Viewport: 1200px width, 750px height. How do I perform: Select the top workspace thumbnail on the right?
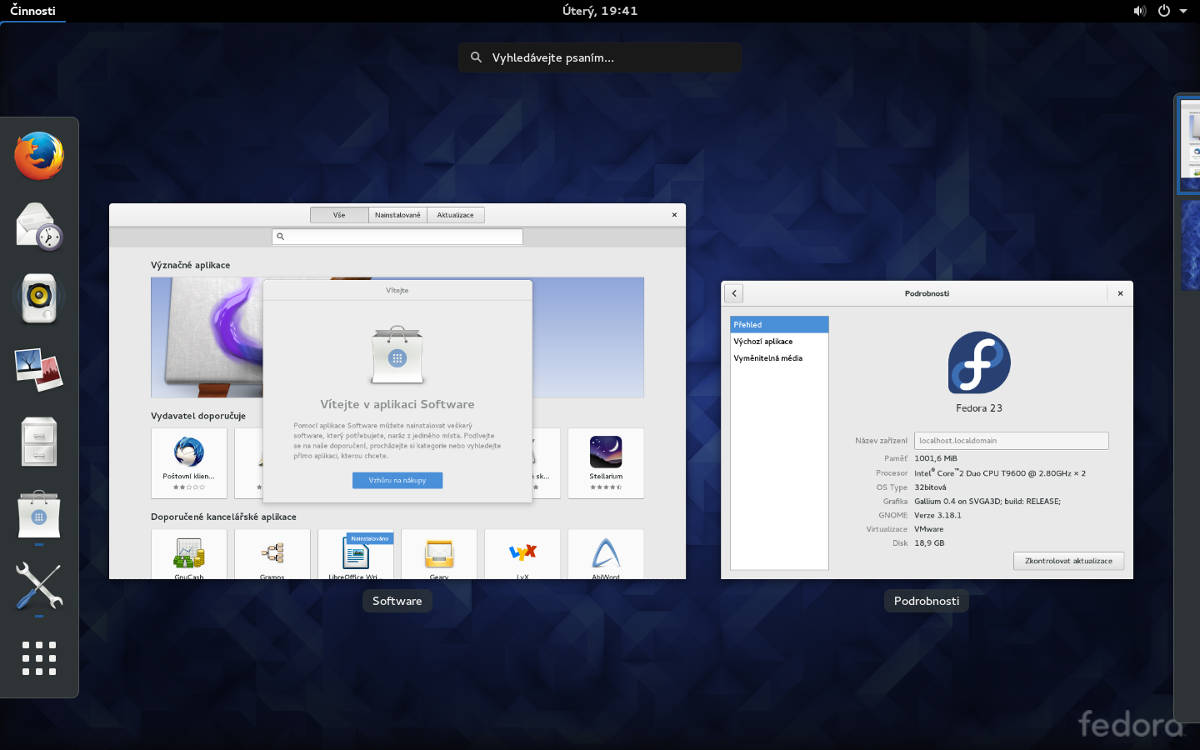pyautogui.click(x=1189, y=146)
